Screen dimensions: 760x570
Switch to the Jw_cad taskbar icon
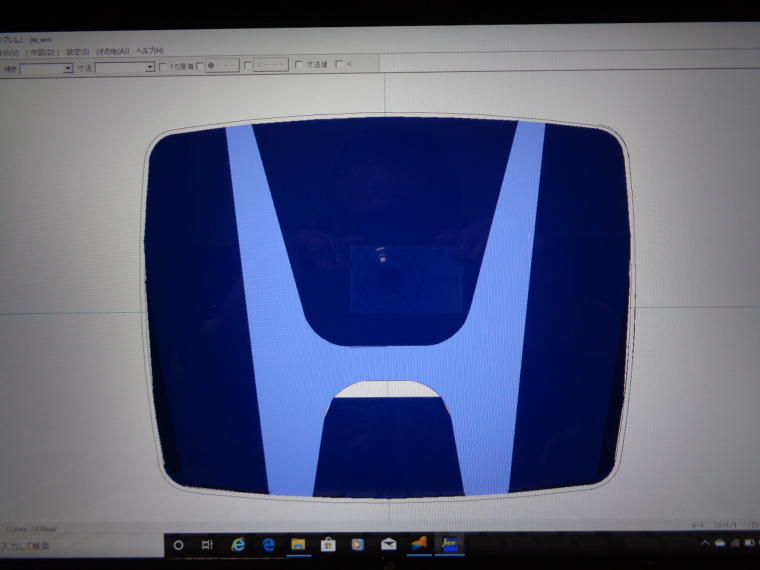click(x=449, y=543)
